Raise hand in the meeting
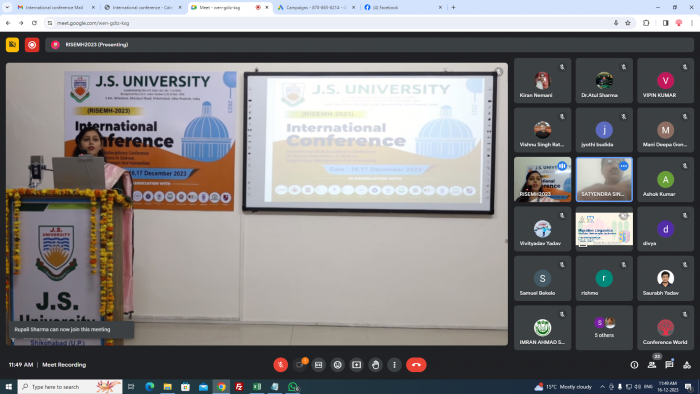 375,365
